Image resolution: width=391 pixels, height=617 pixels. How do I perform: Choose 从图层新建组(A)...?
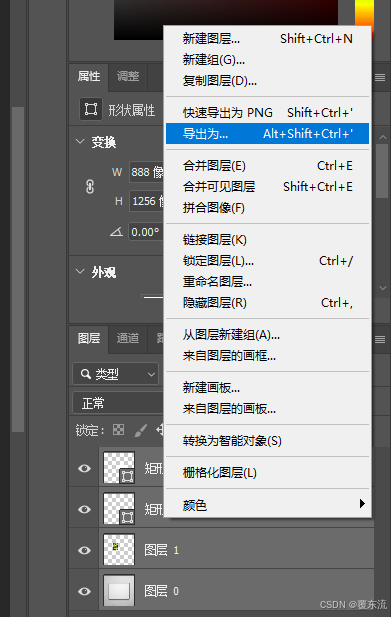click(x=267, y=335)
